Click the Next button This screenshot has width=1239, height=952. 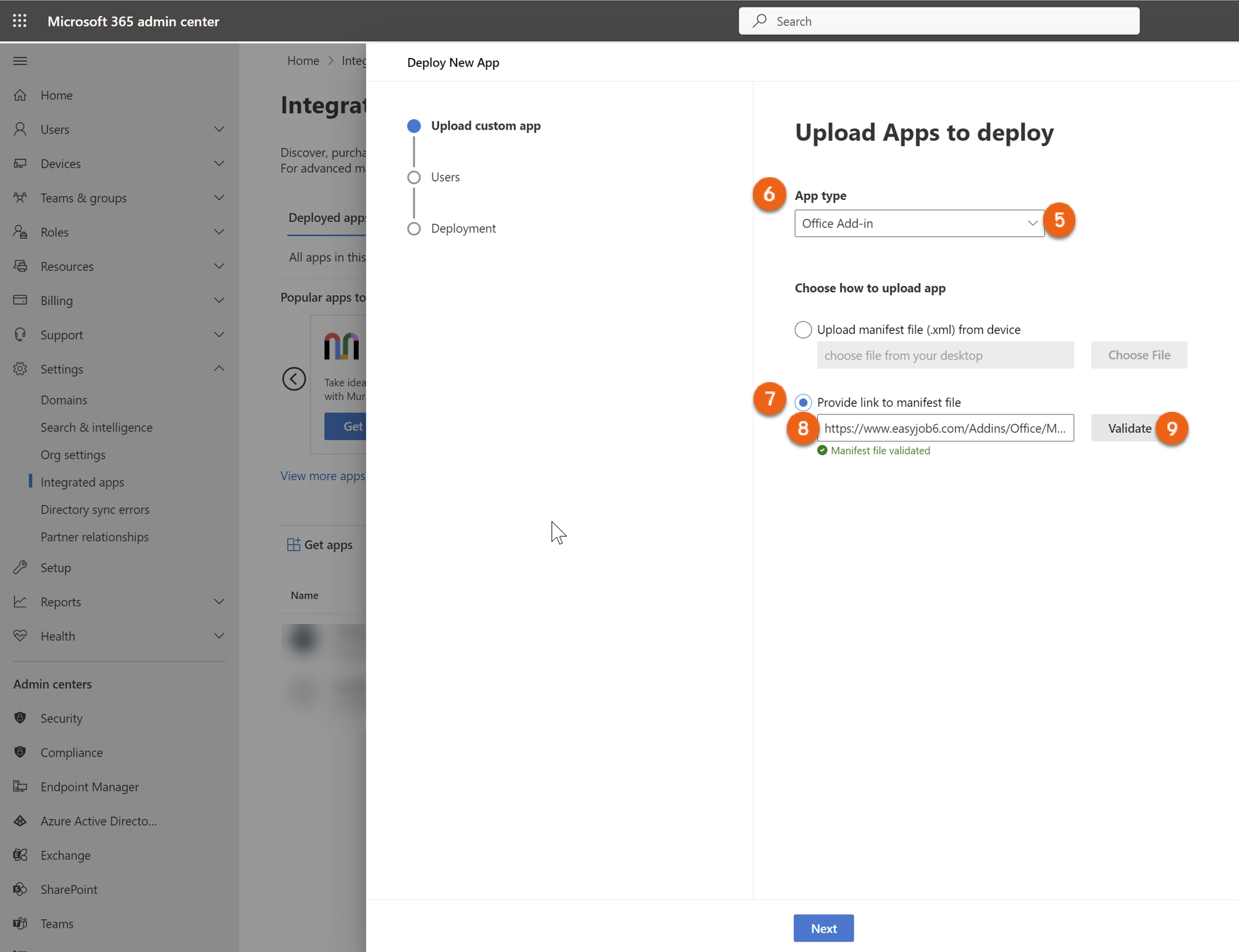click(x=823, y=928)
